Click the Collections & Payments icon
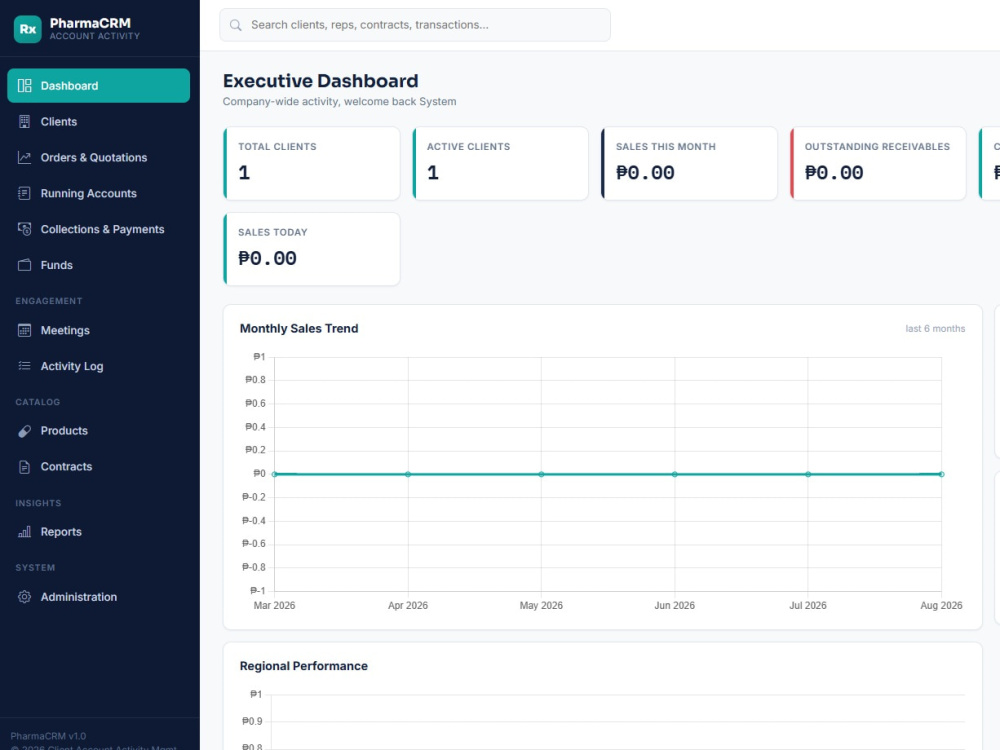The height and width of the screenshot is (750, 1000). (x=24, y=229)
